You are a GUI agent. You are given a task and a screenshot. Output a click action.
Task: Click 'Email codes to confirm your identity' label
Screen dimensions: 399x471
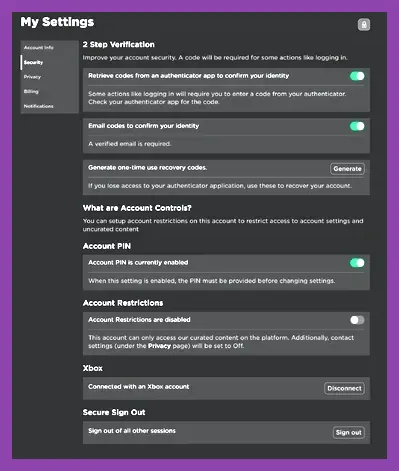(144, 126)
